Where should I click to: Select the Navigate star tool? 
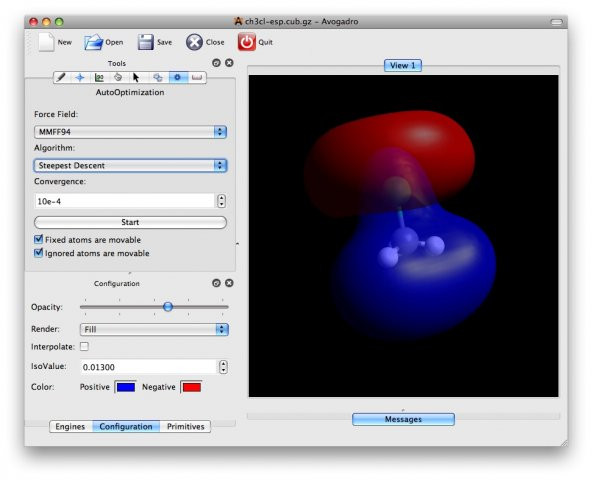(80, 77)
